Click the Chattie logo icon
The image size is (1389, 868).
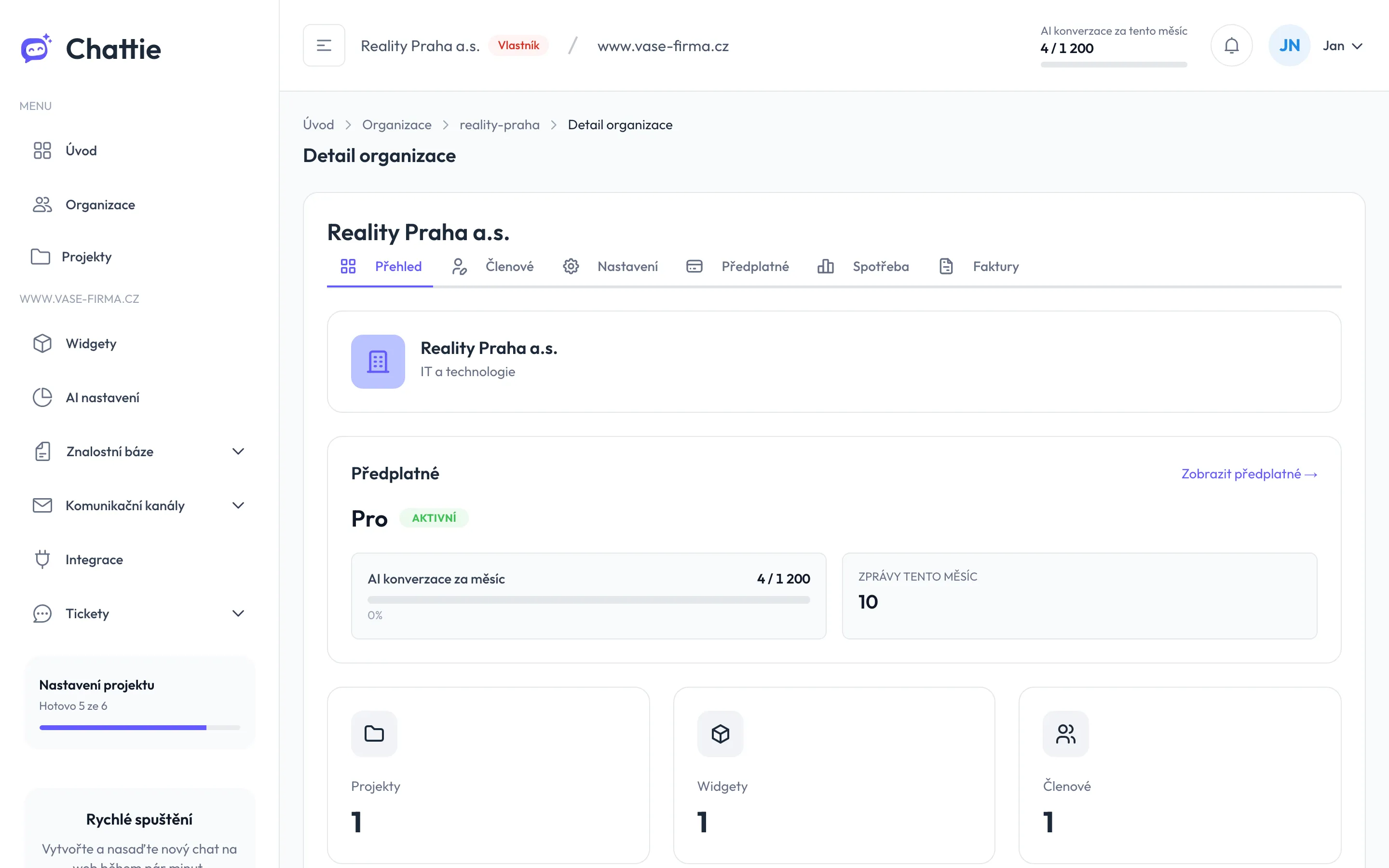(36, 48)
